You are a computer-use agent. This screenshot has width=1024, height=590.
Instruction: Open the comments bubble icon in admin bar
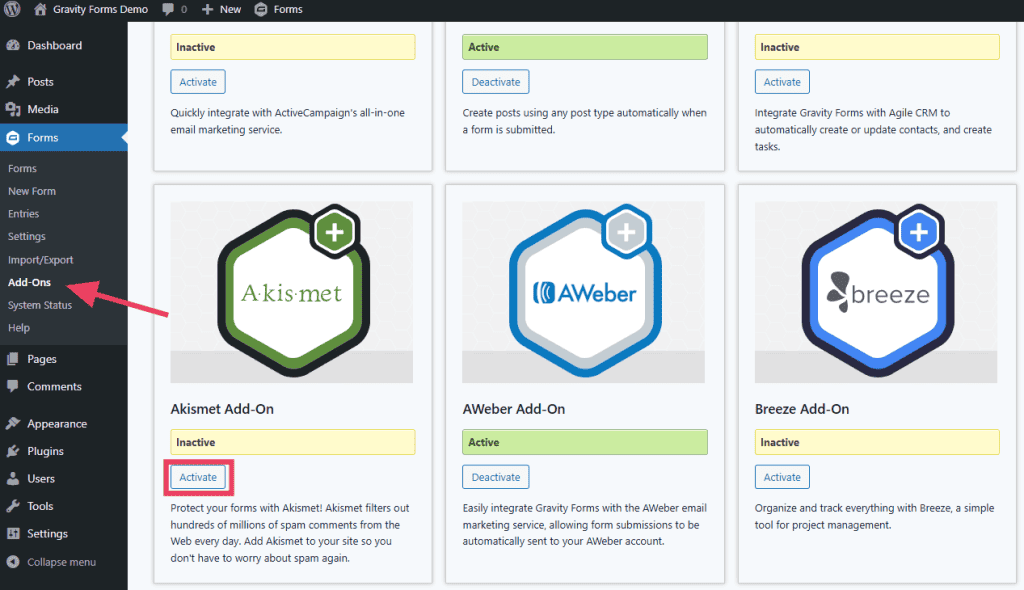(x=168, y=9)
